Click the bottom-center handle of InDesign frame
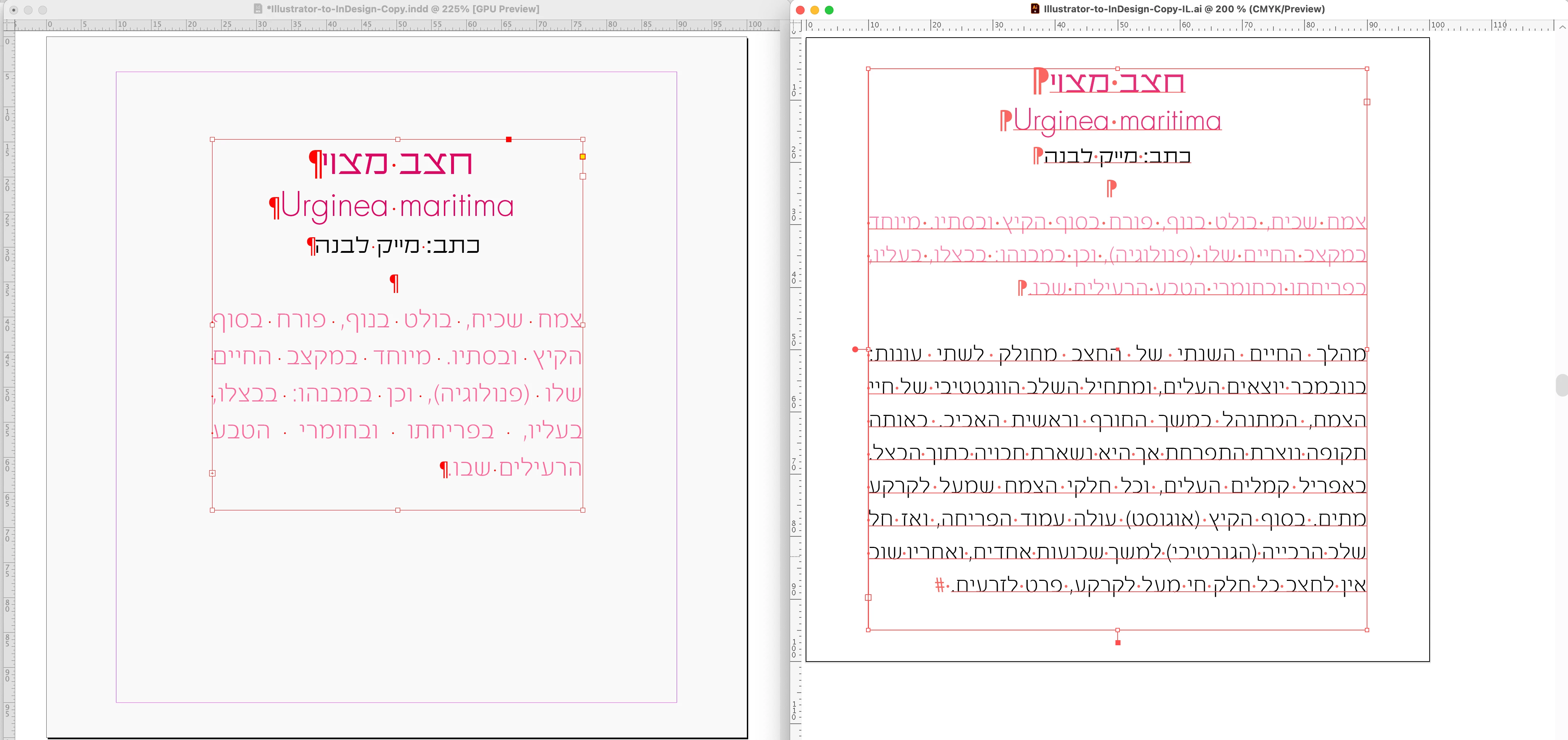The height and width of the screenshot is (740, 1568). (x=398, y=510)
